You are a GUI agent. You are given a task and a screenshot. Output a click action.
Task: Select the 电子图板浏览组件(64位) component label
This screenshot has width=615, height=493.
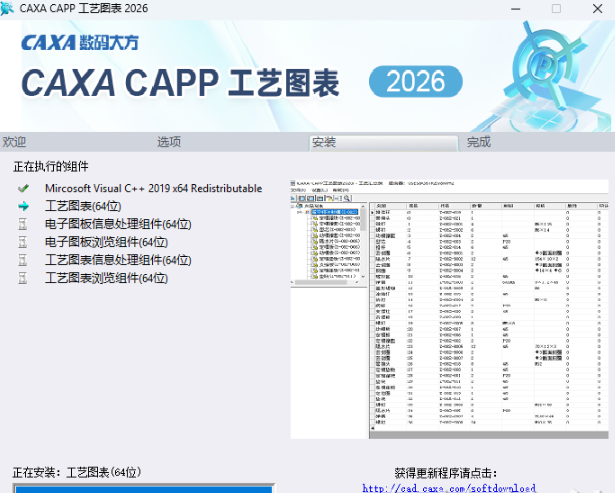(106, 242)
